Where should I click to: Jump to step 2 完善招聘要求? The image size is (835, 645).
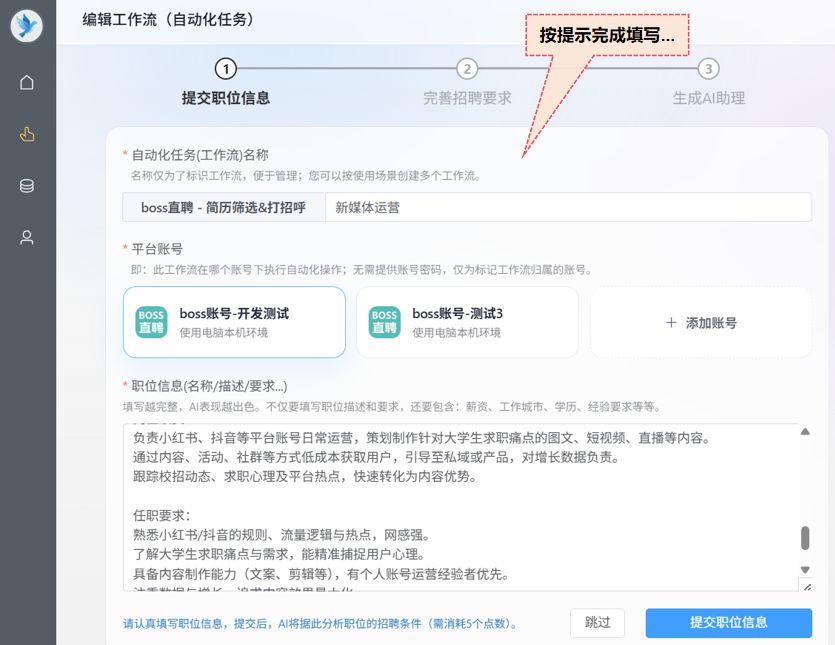tap(467, 69)
